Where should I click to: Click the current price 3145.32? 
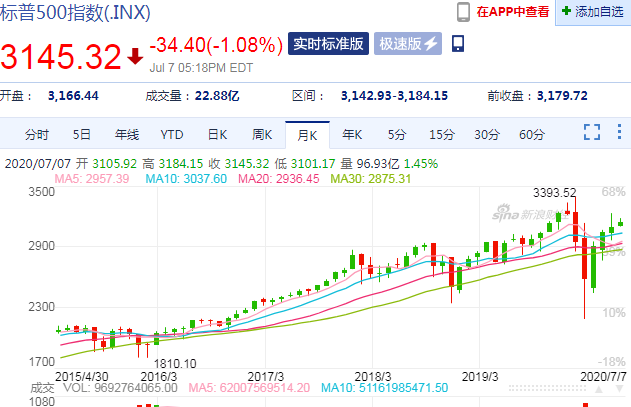click(x=61, y=57)
